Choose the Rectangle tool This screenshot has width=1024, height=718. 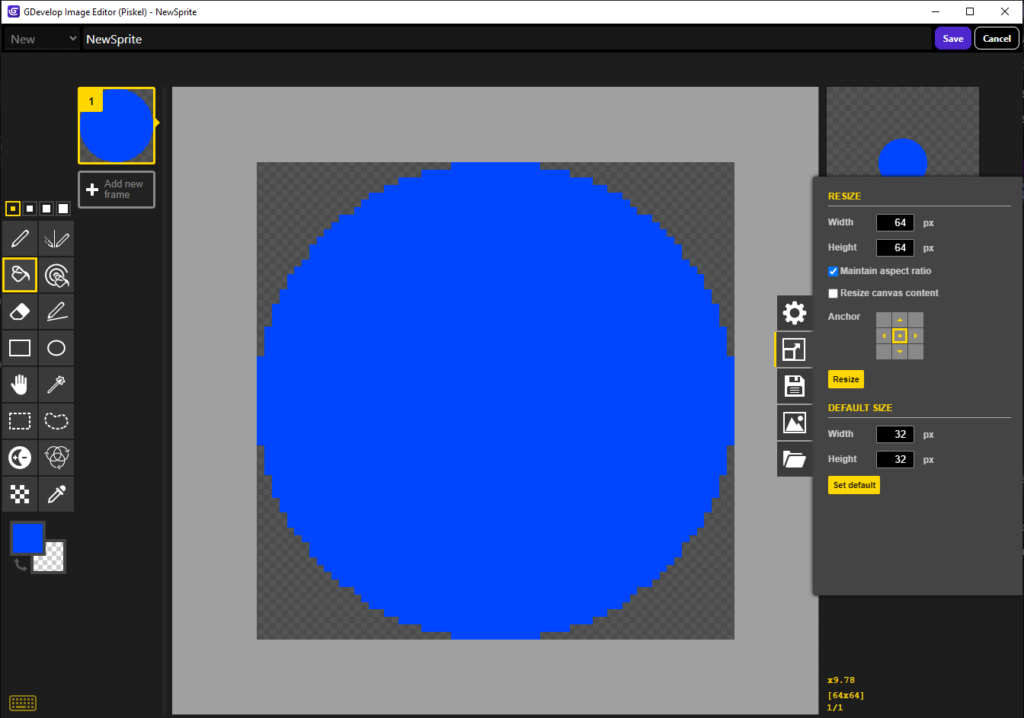20,348
